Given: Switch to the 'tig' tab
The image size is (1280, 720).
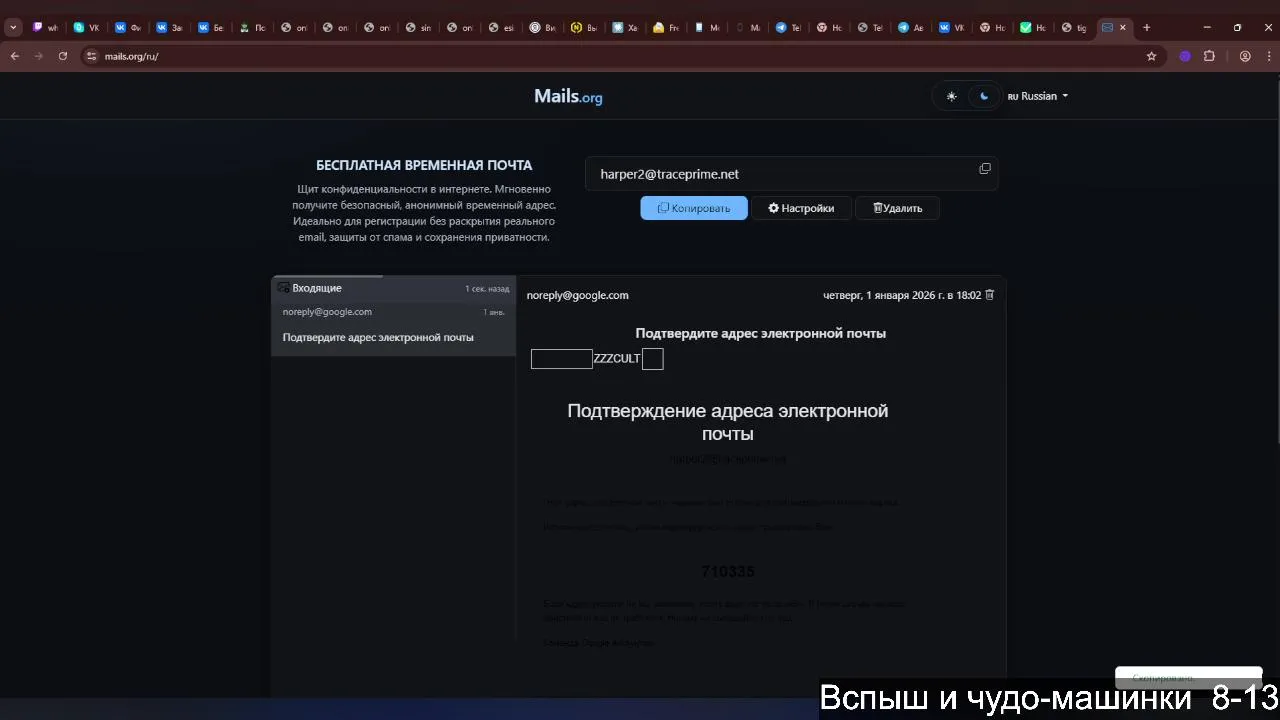Looking at the screenshot, I should pos(1074,27).
